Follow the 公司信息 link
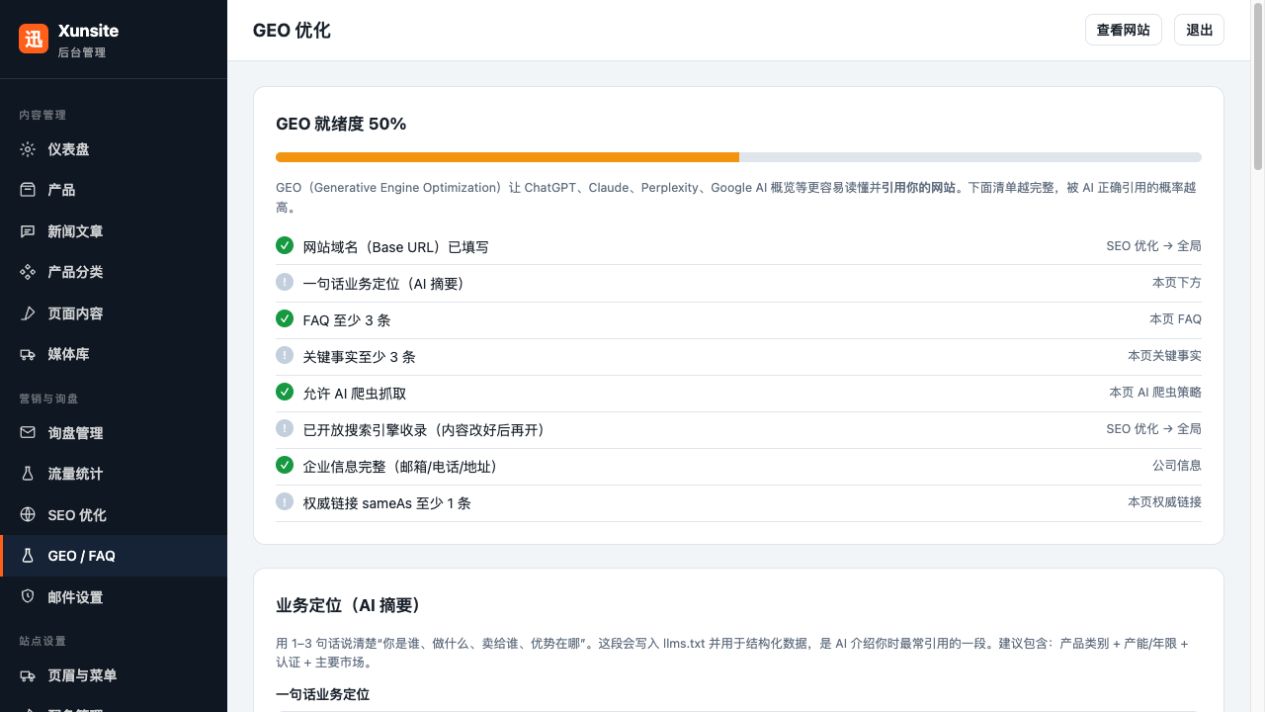Viewport: 1265px width, 712px height. coord(1177,465)
